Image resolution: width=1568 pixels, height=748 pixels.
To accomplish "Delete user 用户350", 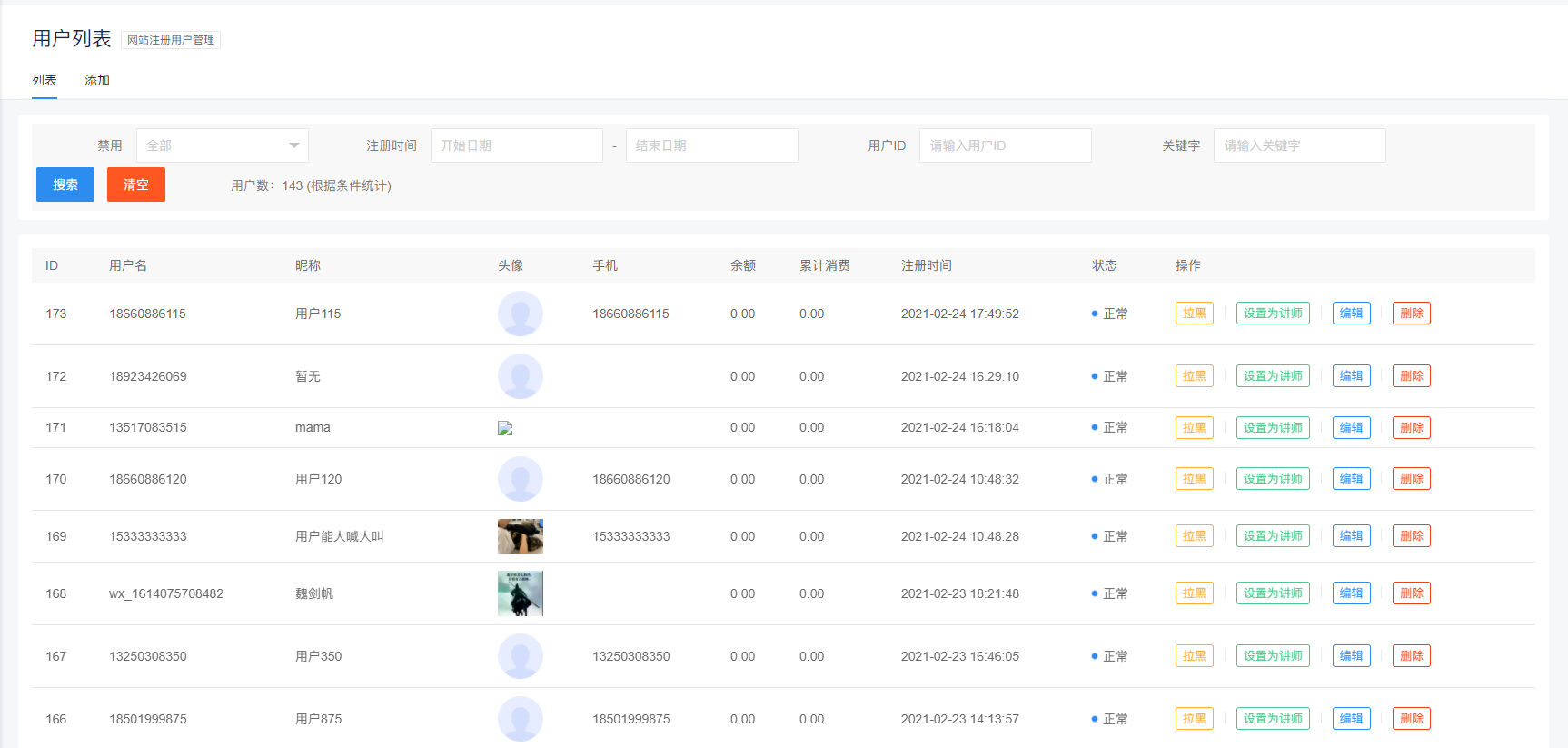I will [1412, 656].
